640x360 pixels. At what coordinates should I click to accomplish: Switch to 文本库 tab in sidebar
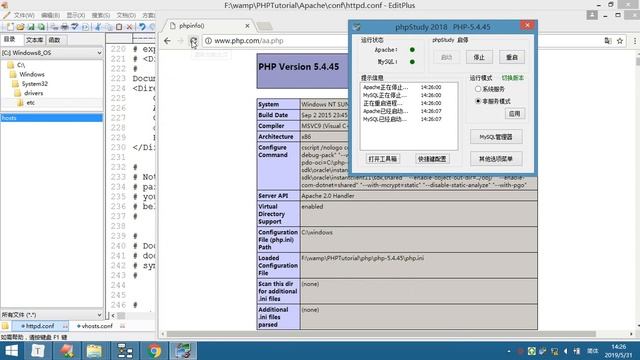pyautogui.click(x=34, y=40)
